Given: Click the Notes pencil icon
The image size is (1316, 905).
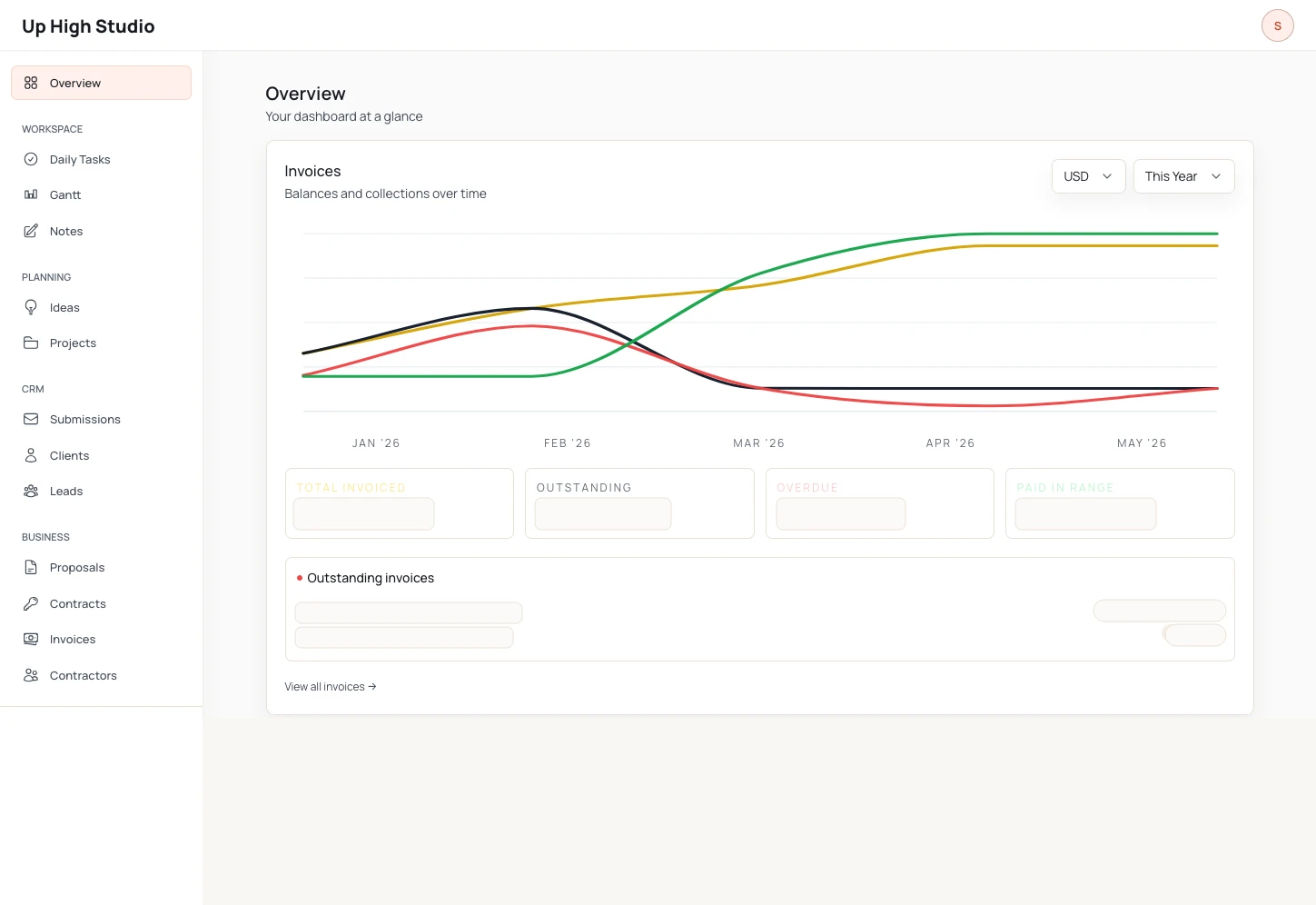Looking at the screenshot, I should click(31, 231).
